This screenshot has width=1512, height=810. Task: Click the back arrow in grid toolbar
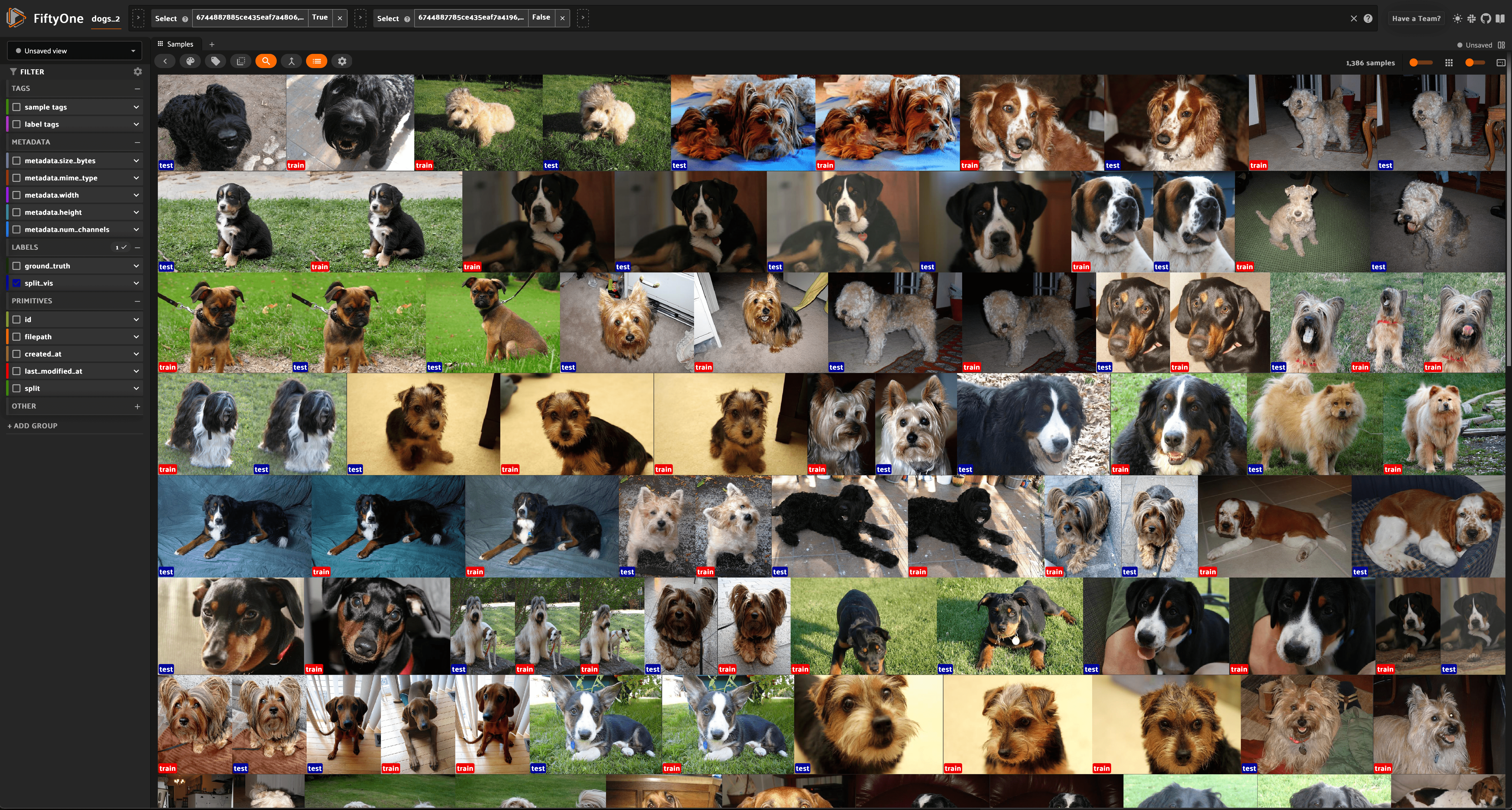click(x=165, y=61)
